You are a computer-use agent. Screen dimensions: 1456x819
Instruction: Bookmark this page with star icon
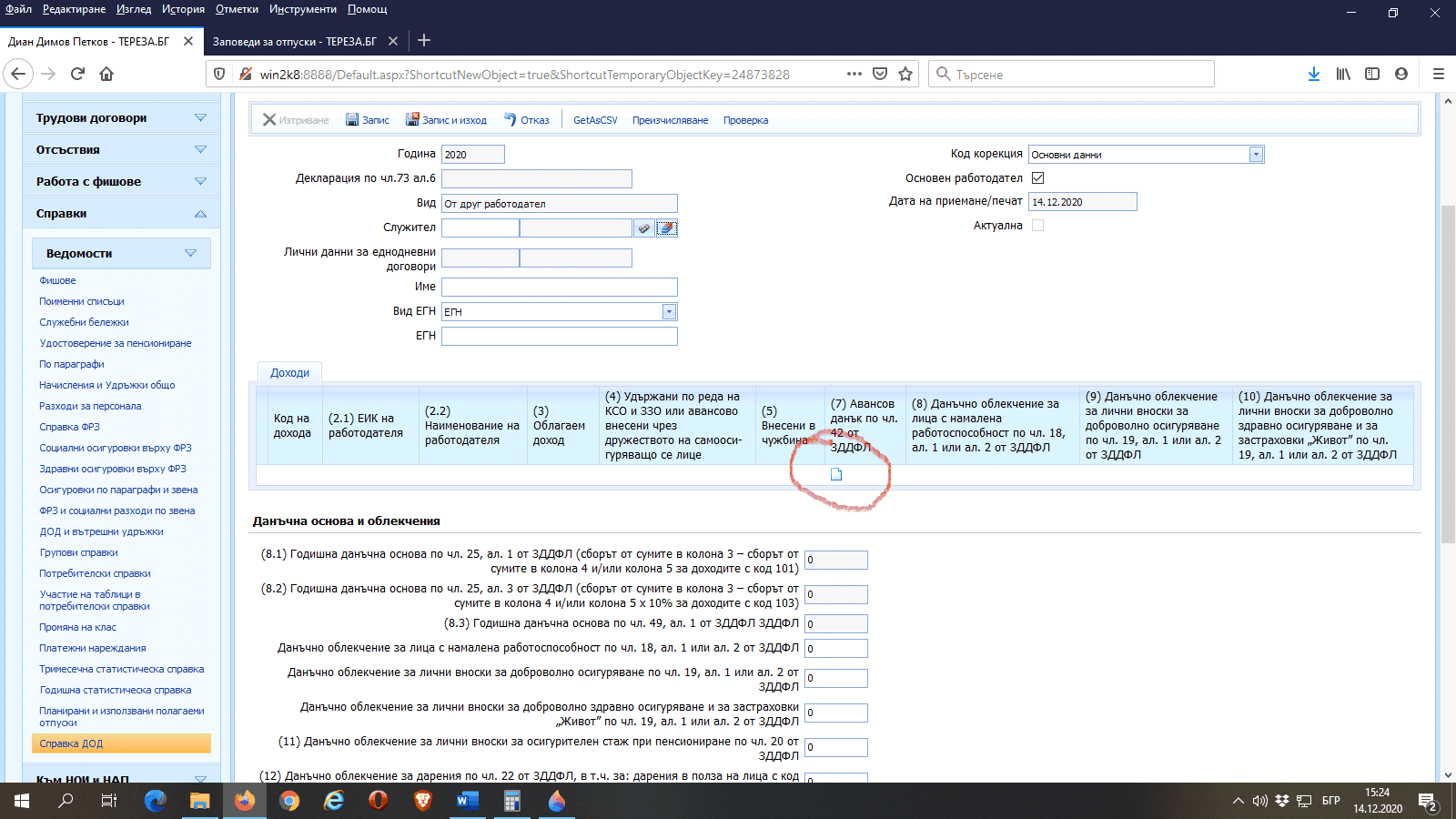point(905,74)
